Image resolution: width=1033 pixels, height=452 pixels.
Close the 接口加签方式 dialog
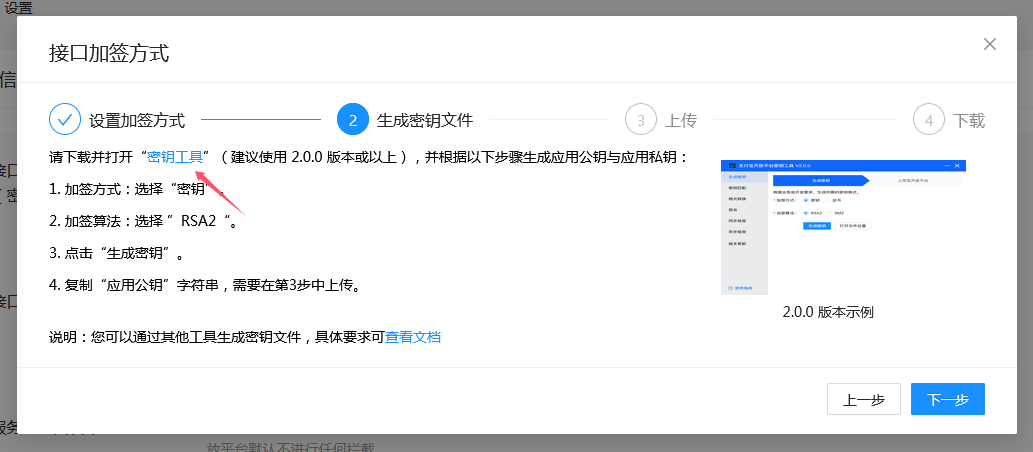(989, 44)
